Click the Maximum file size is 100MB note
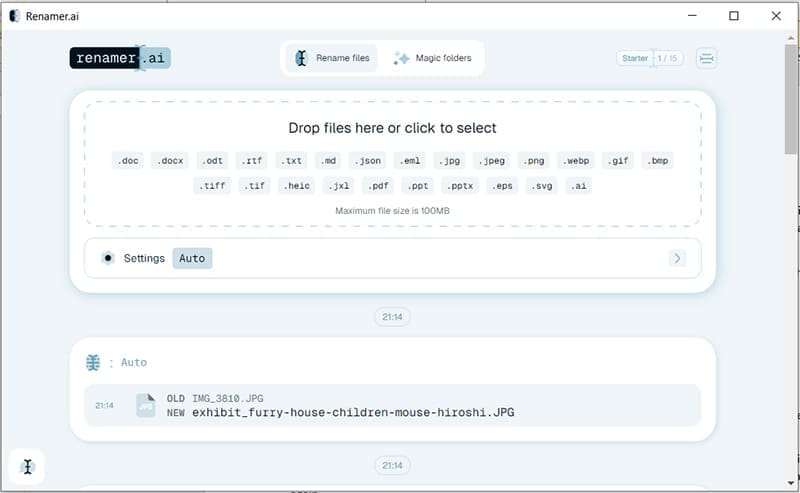Screen dimensions: 800x493 [392, 211]
